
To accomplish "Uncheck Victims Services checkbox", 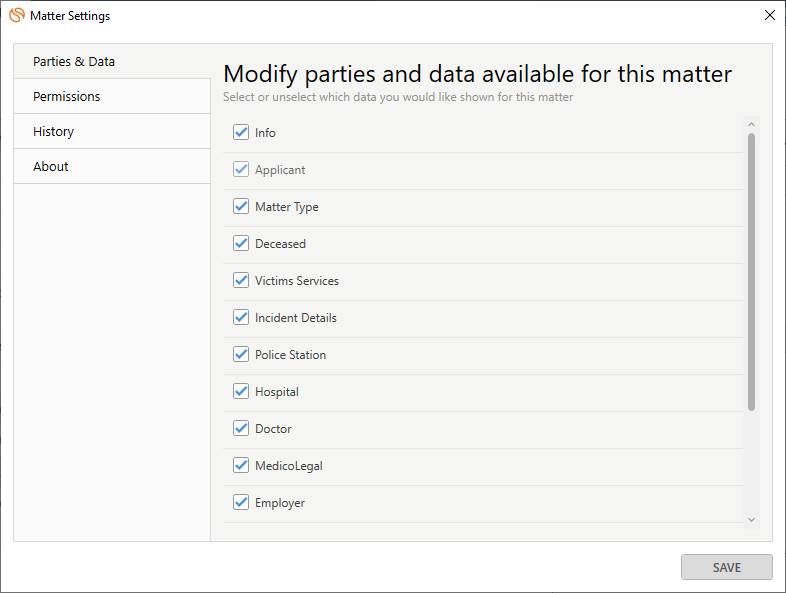I will click(241, 281).
